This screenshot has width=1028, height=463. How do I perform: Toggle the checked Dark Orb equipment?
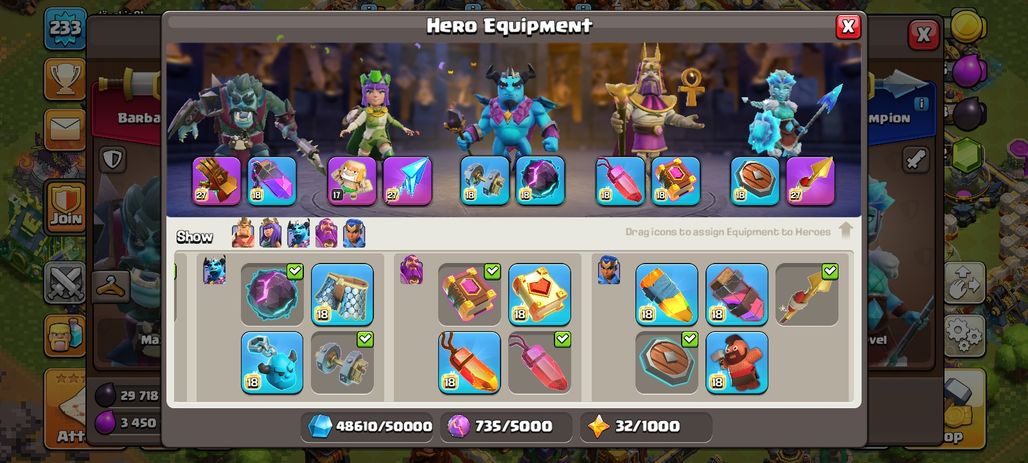coord(272,294)
